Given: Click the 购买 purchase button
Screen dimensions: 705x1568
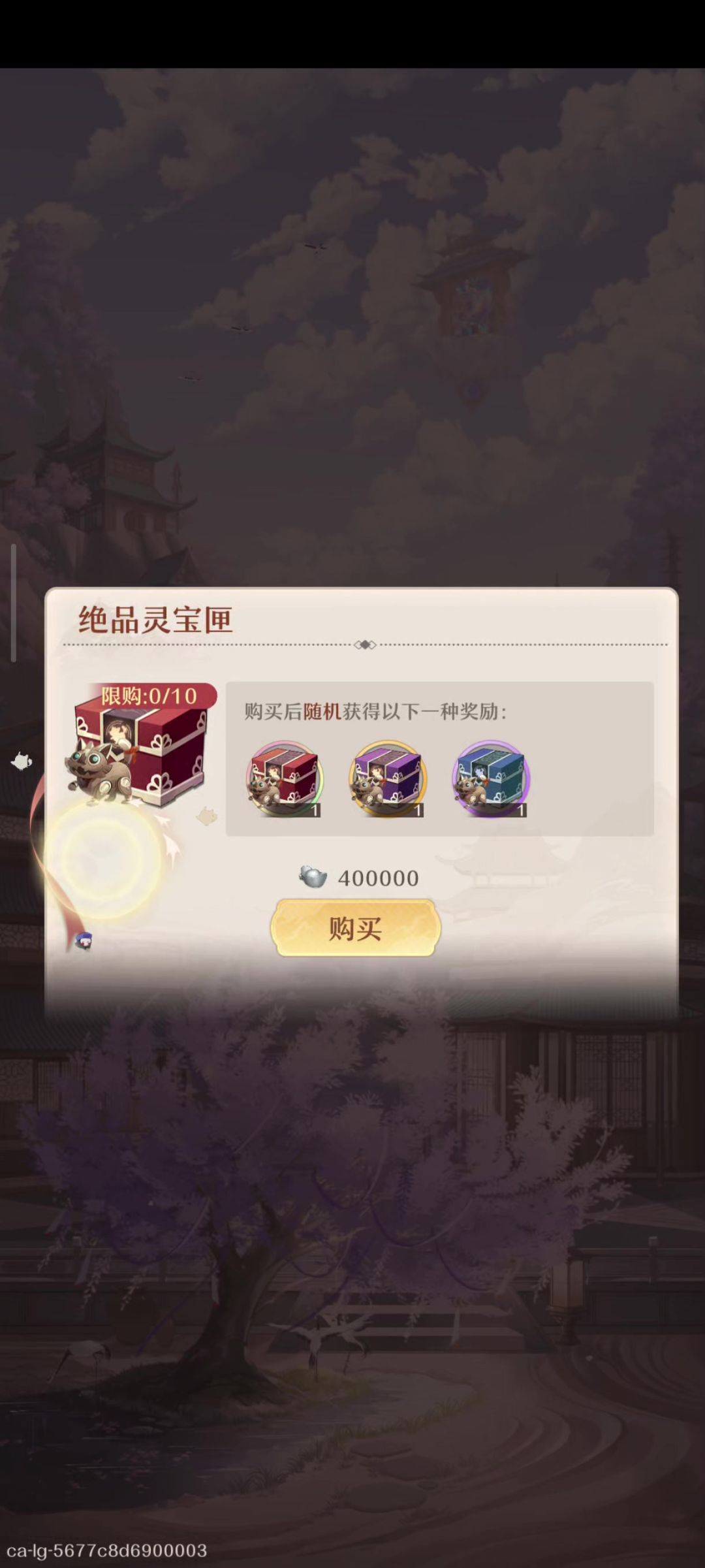Looking at the screenshot, I should click(x=356, y=928).
